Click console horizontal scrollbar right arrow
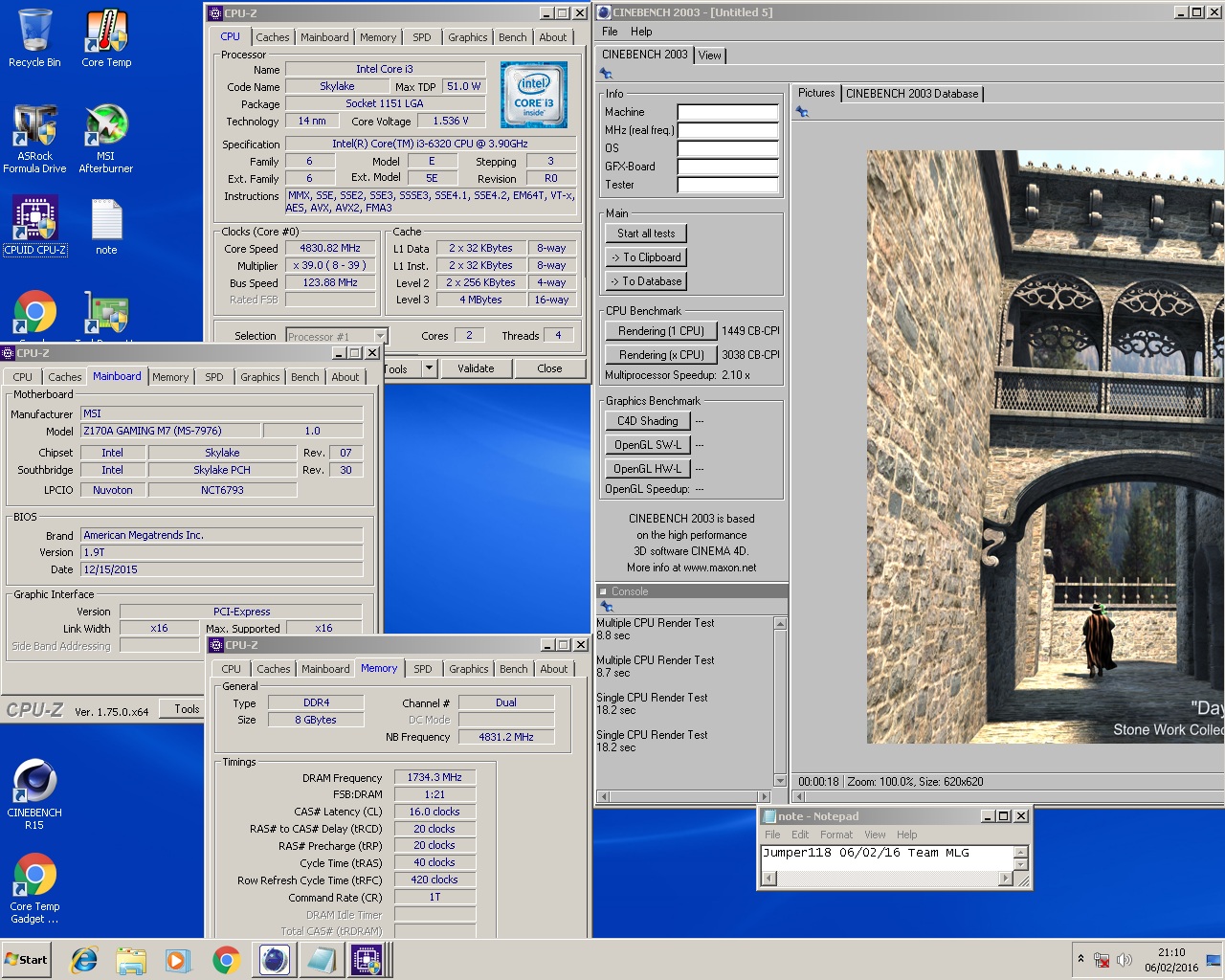This screenshot has height=980, width=1225. (x=764, y=796)
